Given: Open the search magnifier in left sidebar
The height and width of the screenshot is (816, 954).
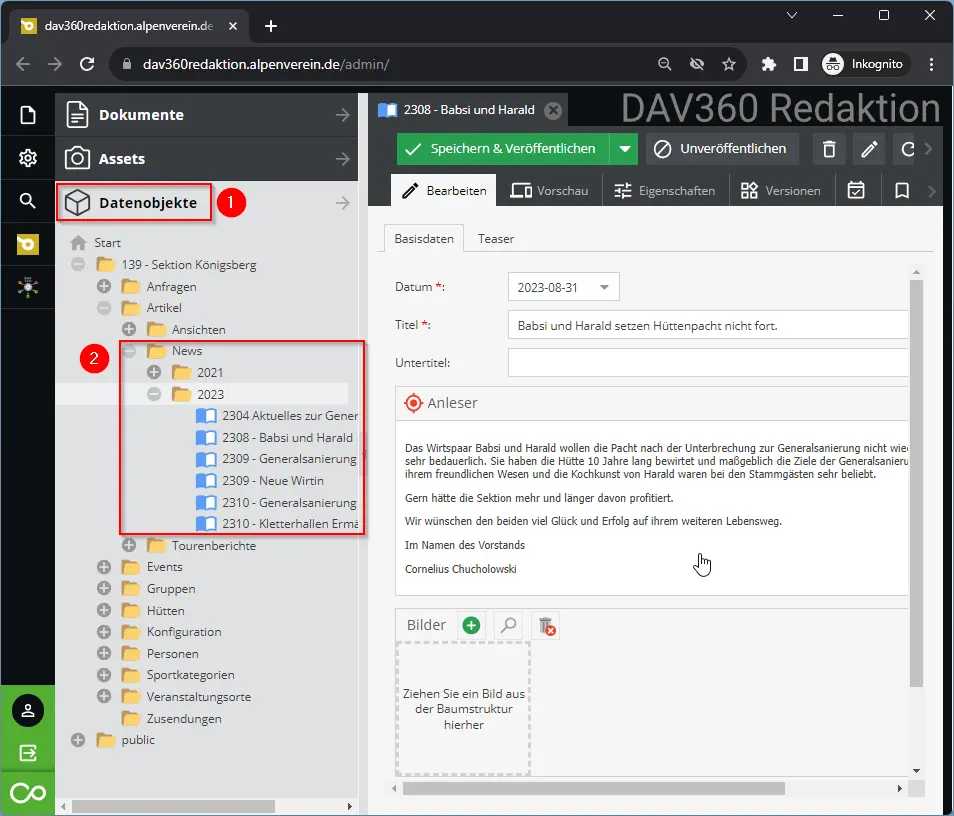Looking at the screenshot, I should click(x=28, y=201).
